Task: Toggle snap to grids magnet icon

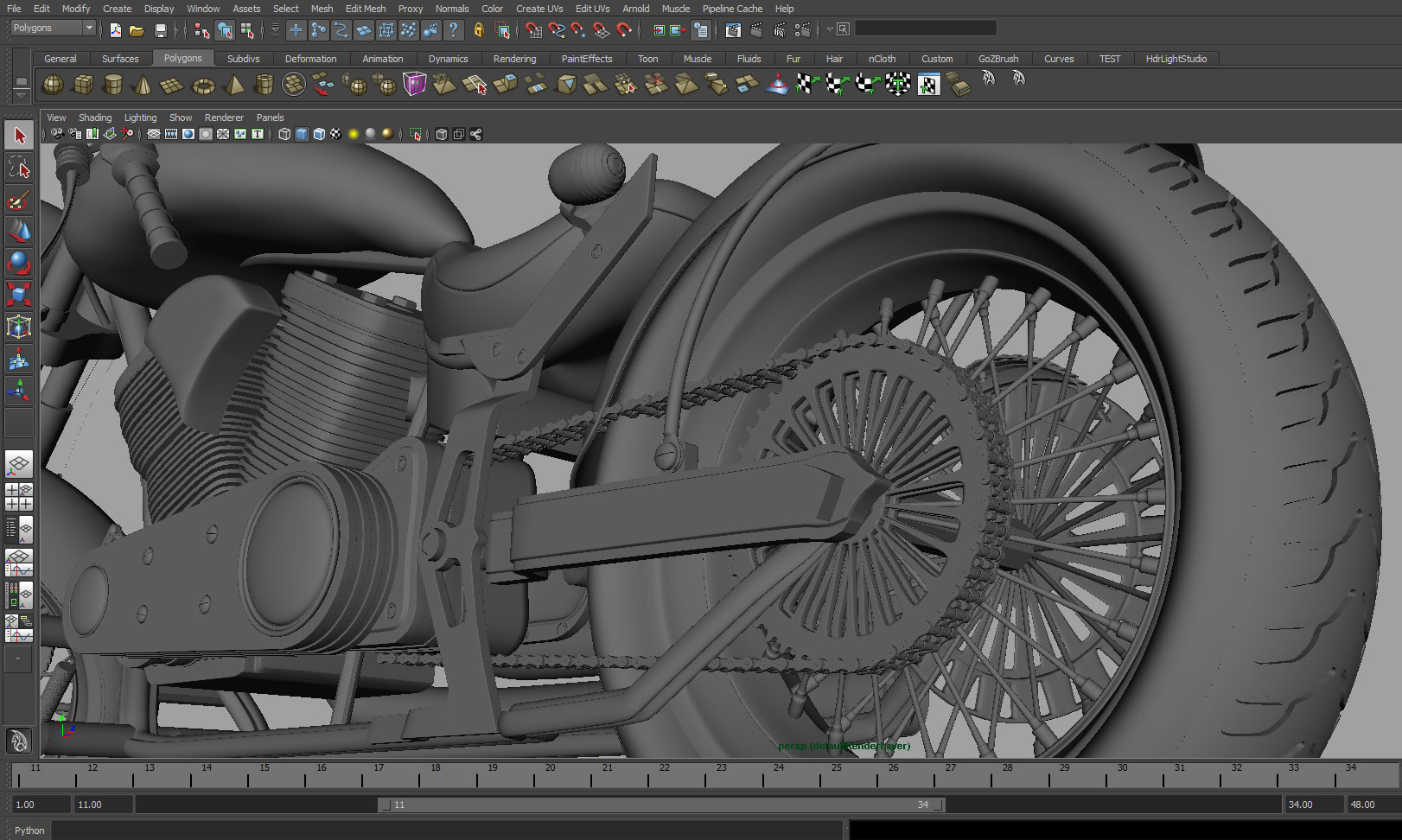Action: tap(534, 30)
